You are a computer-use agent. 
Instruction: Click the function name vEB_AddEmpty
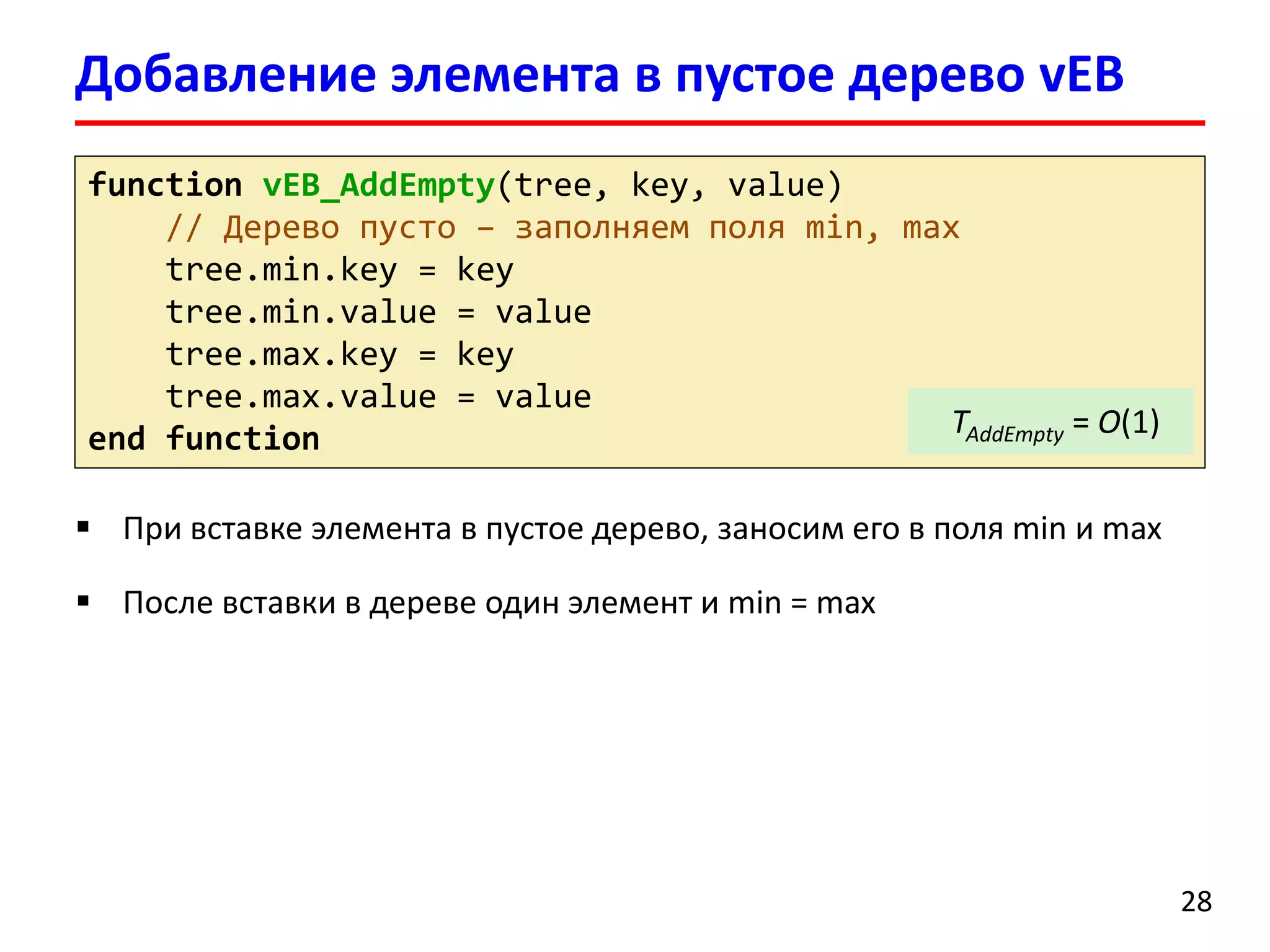click(379, 186)
